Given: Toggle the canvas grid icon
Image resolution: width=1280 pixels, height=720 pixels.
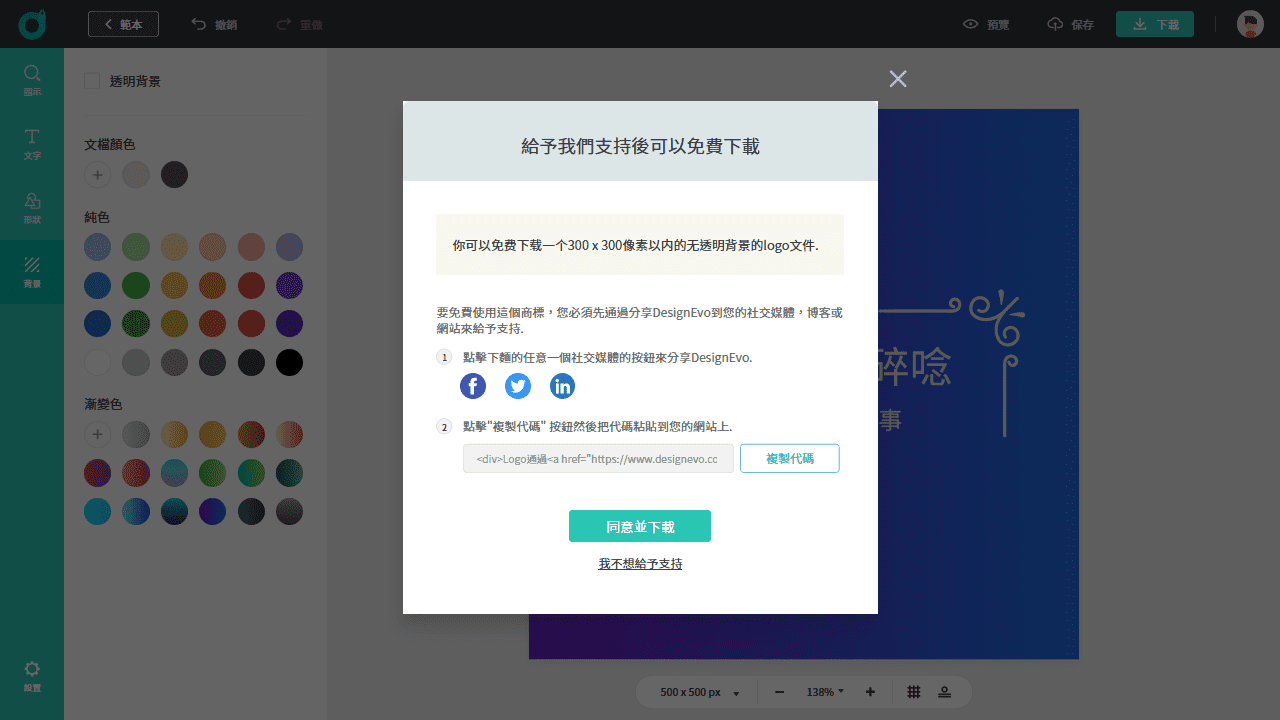Looking at the screenshot, I should [x=913, y=691].
